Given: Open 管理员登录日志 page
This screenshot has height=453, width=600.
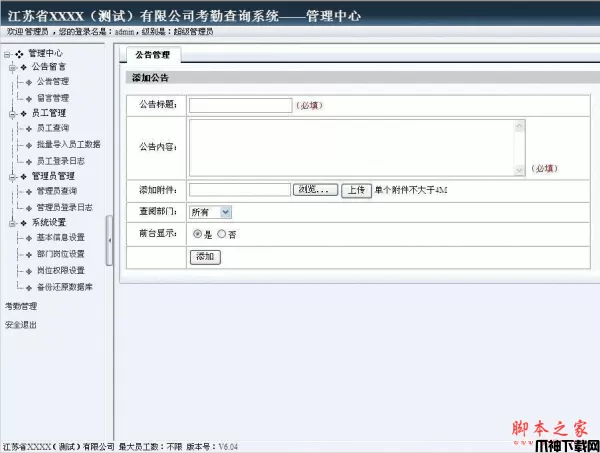Looking at the screenshot, I should [x=65, y=207].
